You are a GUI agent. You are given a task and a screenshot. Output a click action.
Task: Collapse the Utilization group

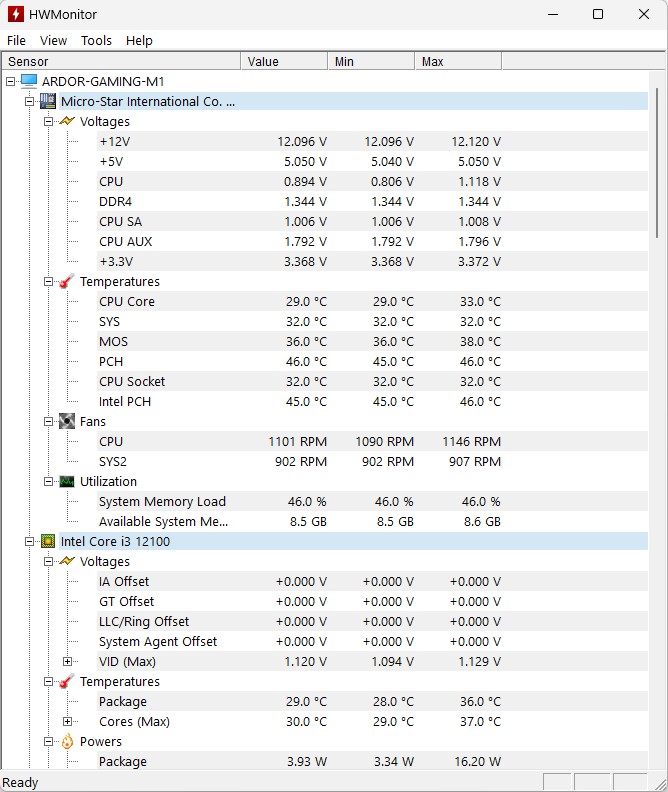[48, 481]
